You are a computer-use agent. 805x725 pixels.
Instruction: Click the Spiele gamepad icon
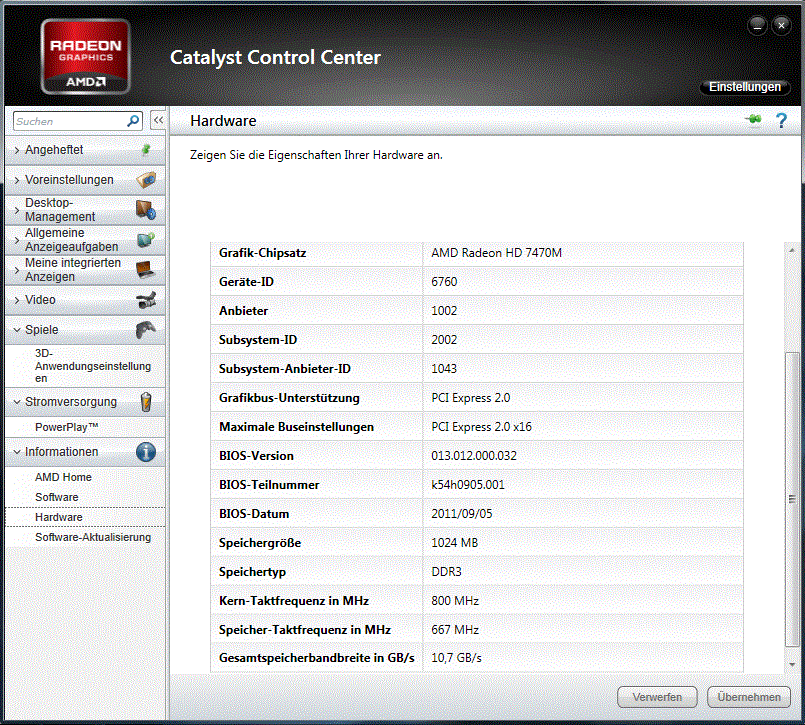tap(146, 330)
